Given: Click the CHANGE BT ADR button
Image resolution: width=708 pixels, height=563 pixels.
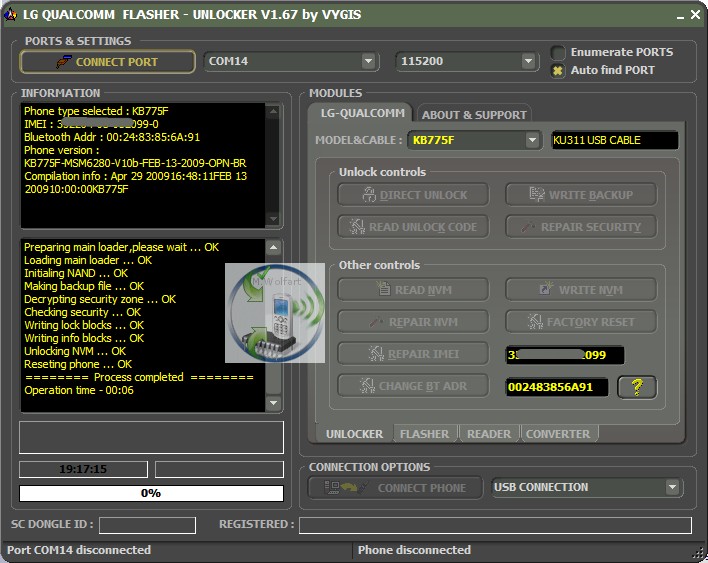Looking at the screenshot, I should (x=413, y=386).
